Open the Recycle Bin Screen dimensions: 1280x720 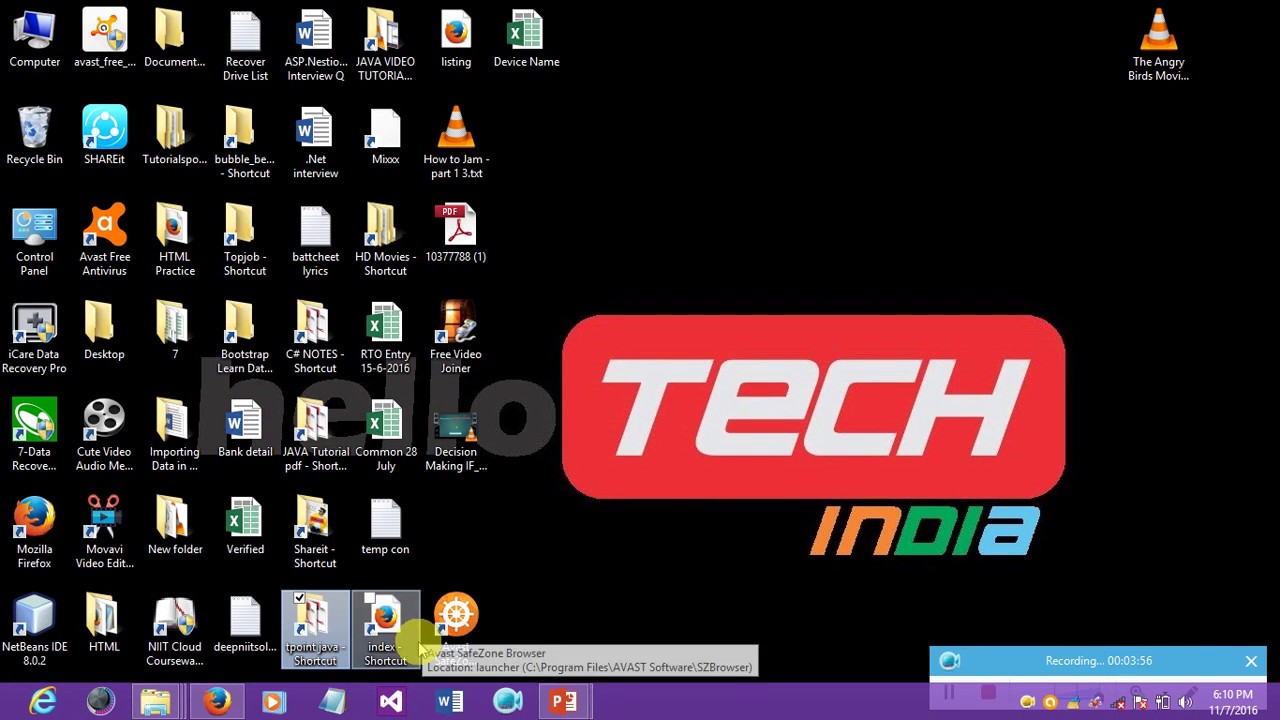[x=34, y=137]
